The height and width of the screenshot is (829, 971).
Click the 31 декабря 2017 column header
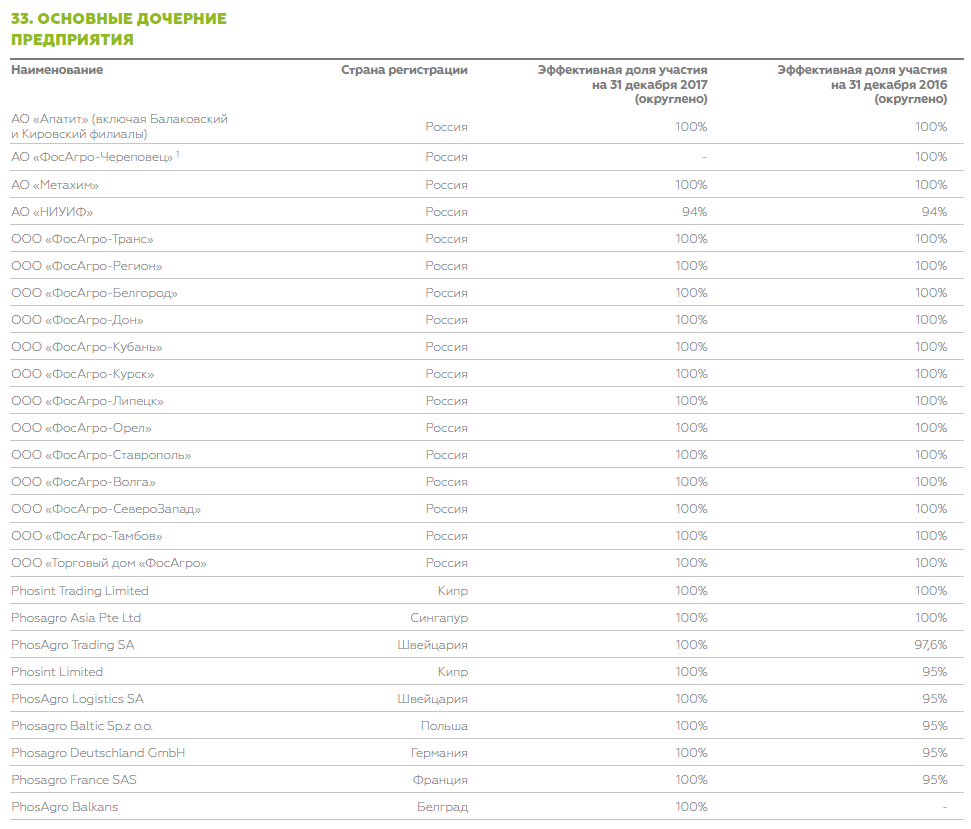pos(622,85)
